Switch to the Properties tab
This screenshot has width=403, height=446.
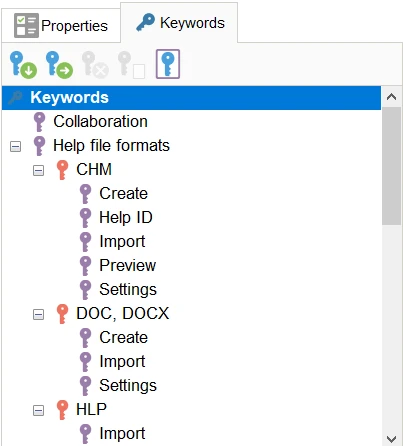61,26
